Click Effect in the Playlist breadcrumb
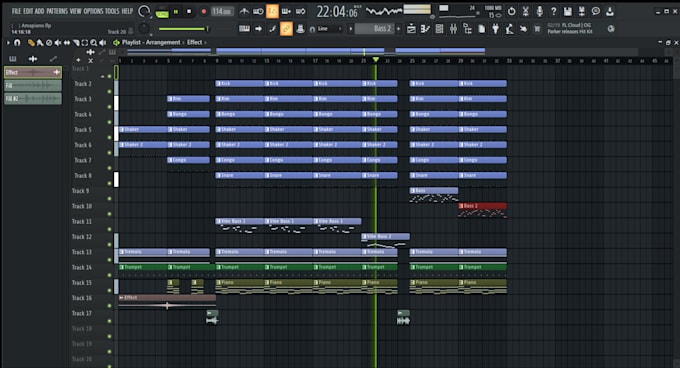The width and height of the screenshot is (680, 368). click(x=194, y=42)
